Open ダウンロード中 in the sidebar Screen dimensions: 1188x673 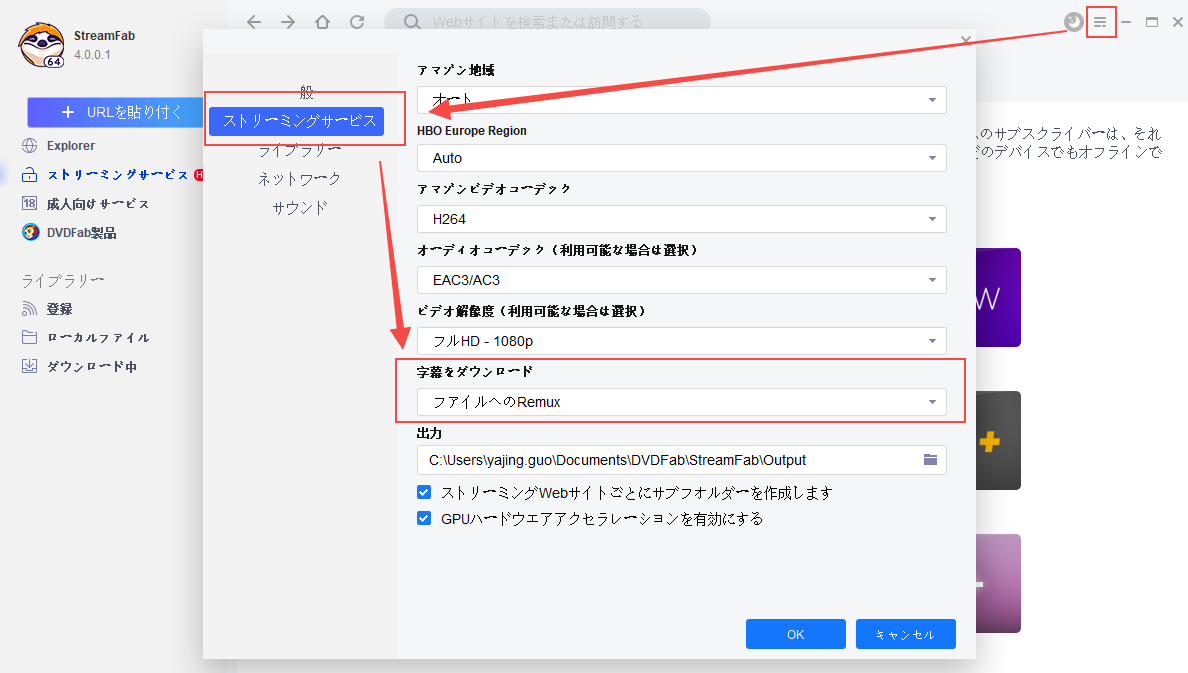80,367
